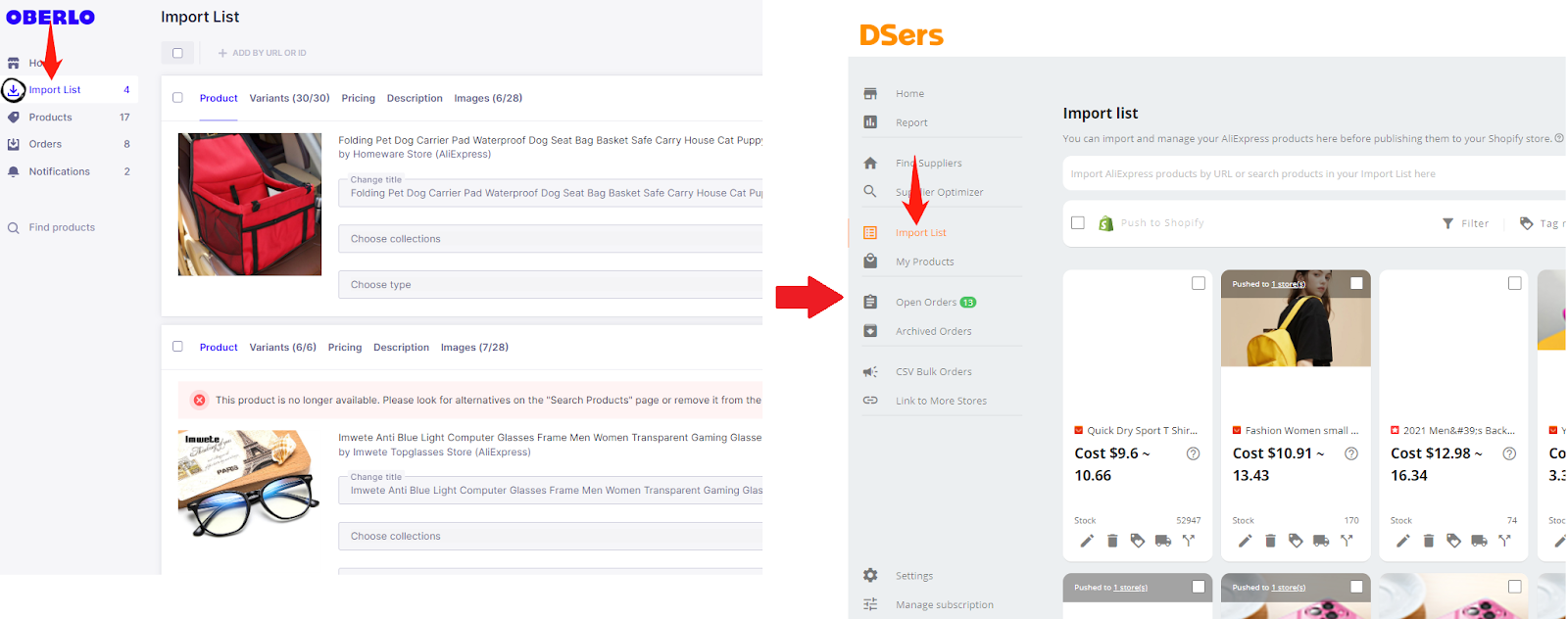The height and width of the screenshot is (619, 1568).
Task: Open DSers Home icon
Action: [870, 94]
